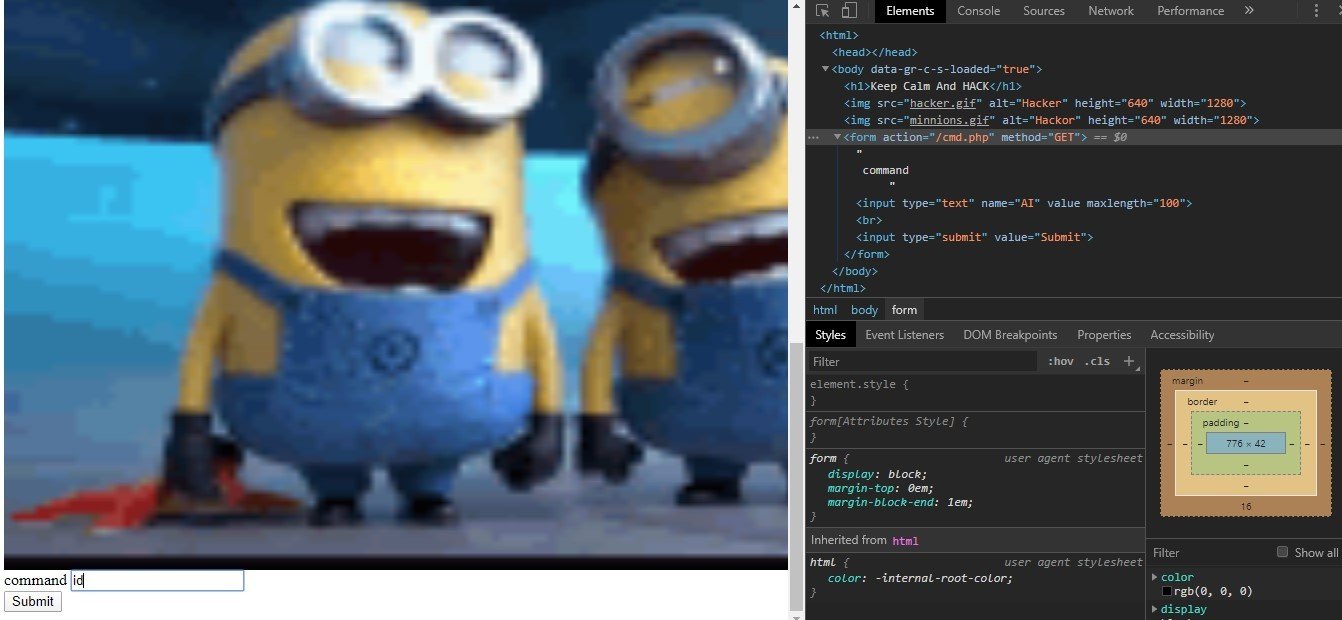Add a new style rule with plus icon
1342x620 pixels.
[x=1129, y=361]
